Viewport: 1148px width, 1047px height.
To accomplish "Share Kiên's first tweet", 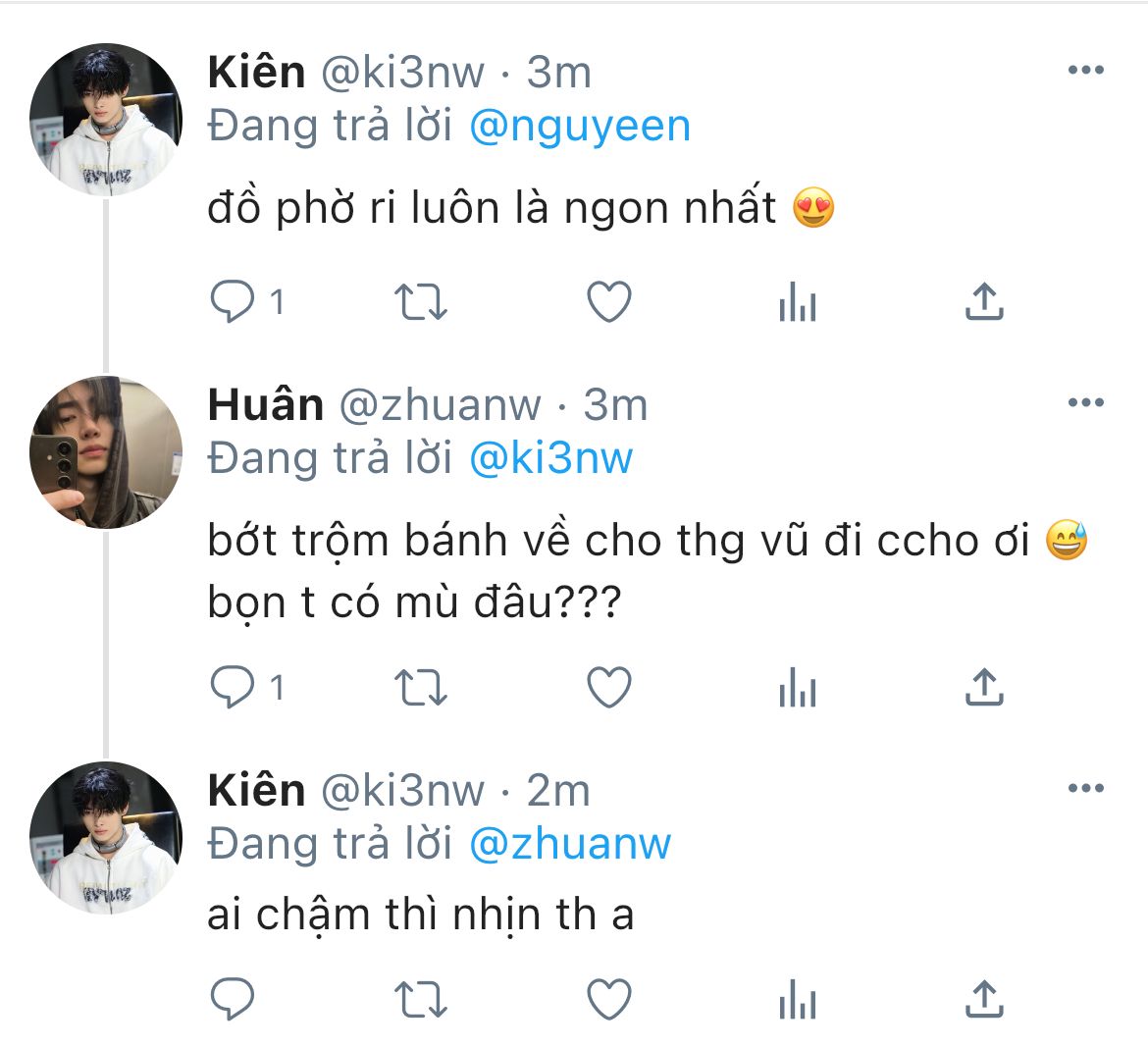I will point(983,302).
